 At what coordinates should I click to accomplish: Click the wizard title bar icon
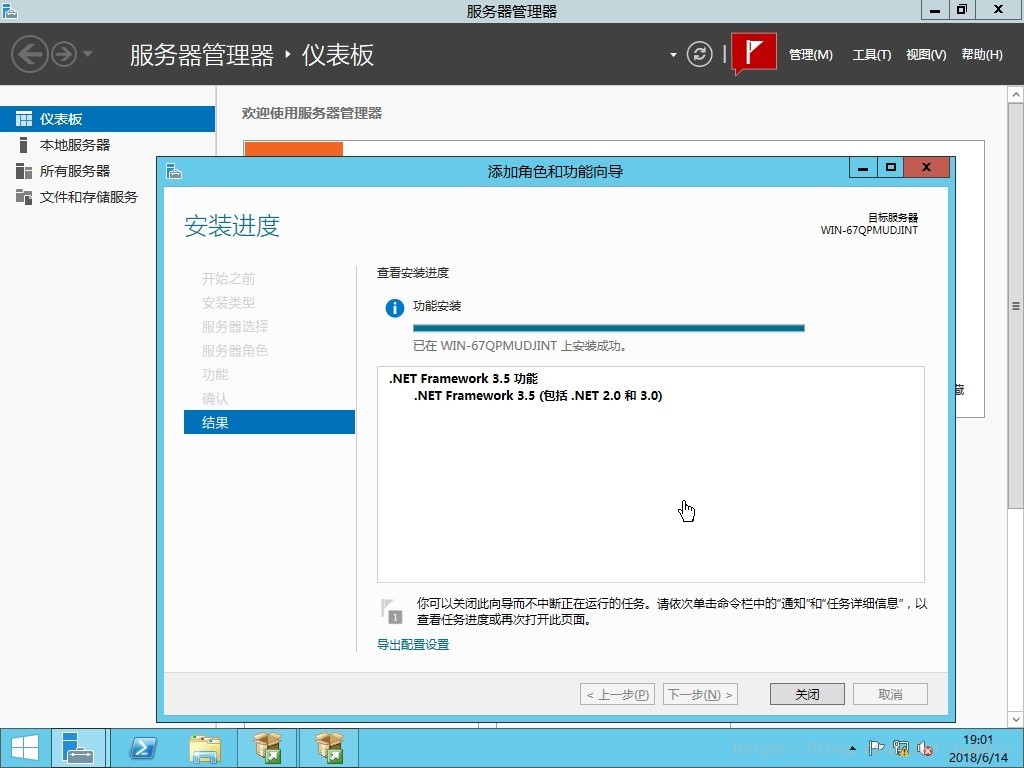click(x=174, y=171)
